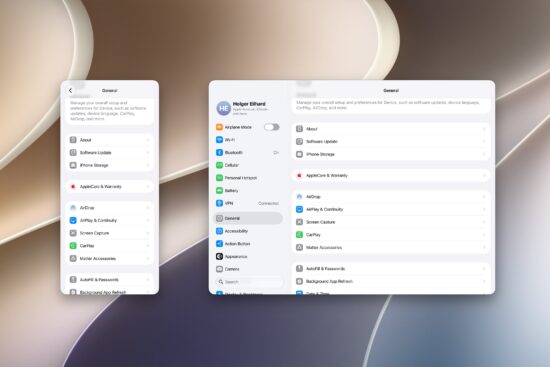550x367 pixels.
Task: Click the Screen Capture icon in compact General window
Action: pyautogui.click(x=73, y=233)
